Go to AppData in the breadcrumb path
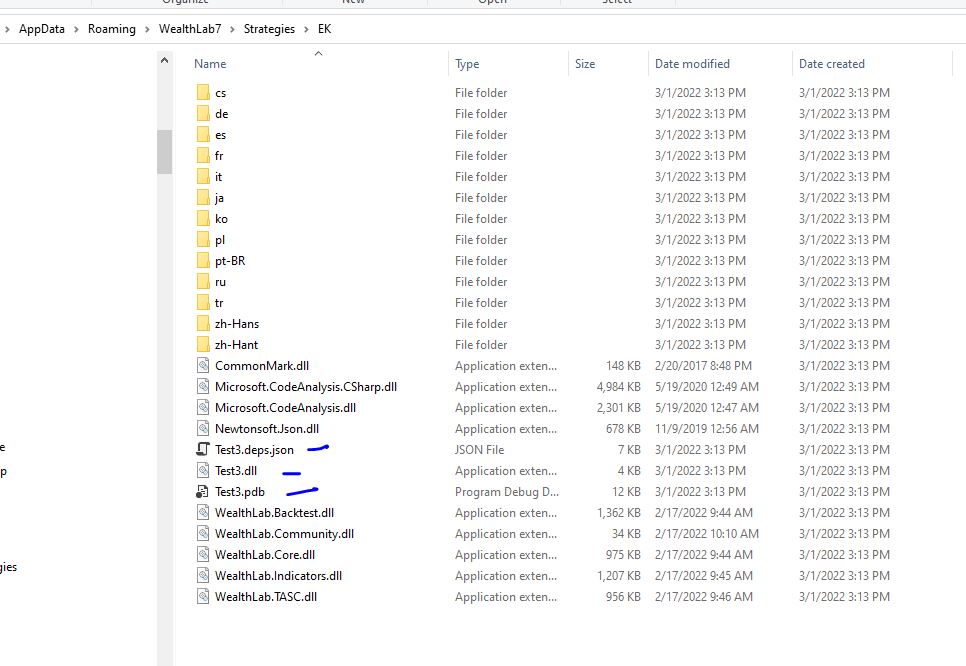This screenshot has height=666, width=966. tap(42, 29)
